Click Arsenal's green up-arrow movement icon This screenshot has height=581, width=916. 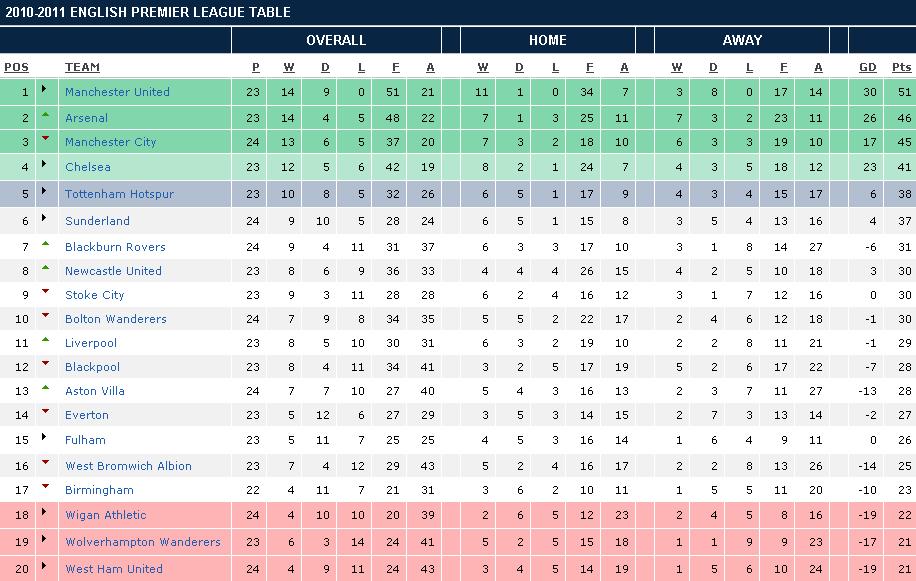coord(46,115)
